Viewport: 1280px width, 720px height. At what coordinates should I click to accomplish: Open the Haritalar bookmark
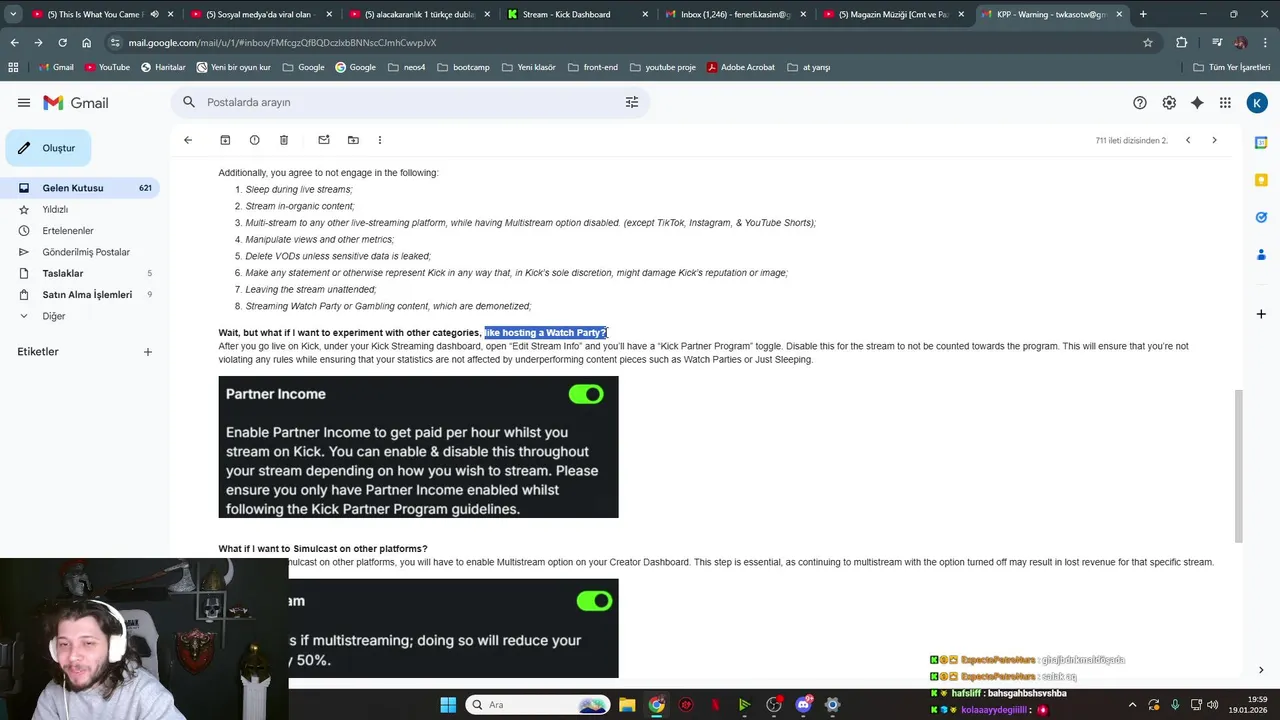[163, 67]
